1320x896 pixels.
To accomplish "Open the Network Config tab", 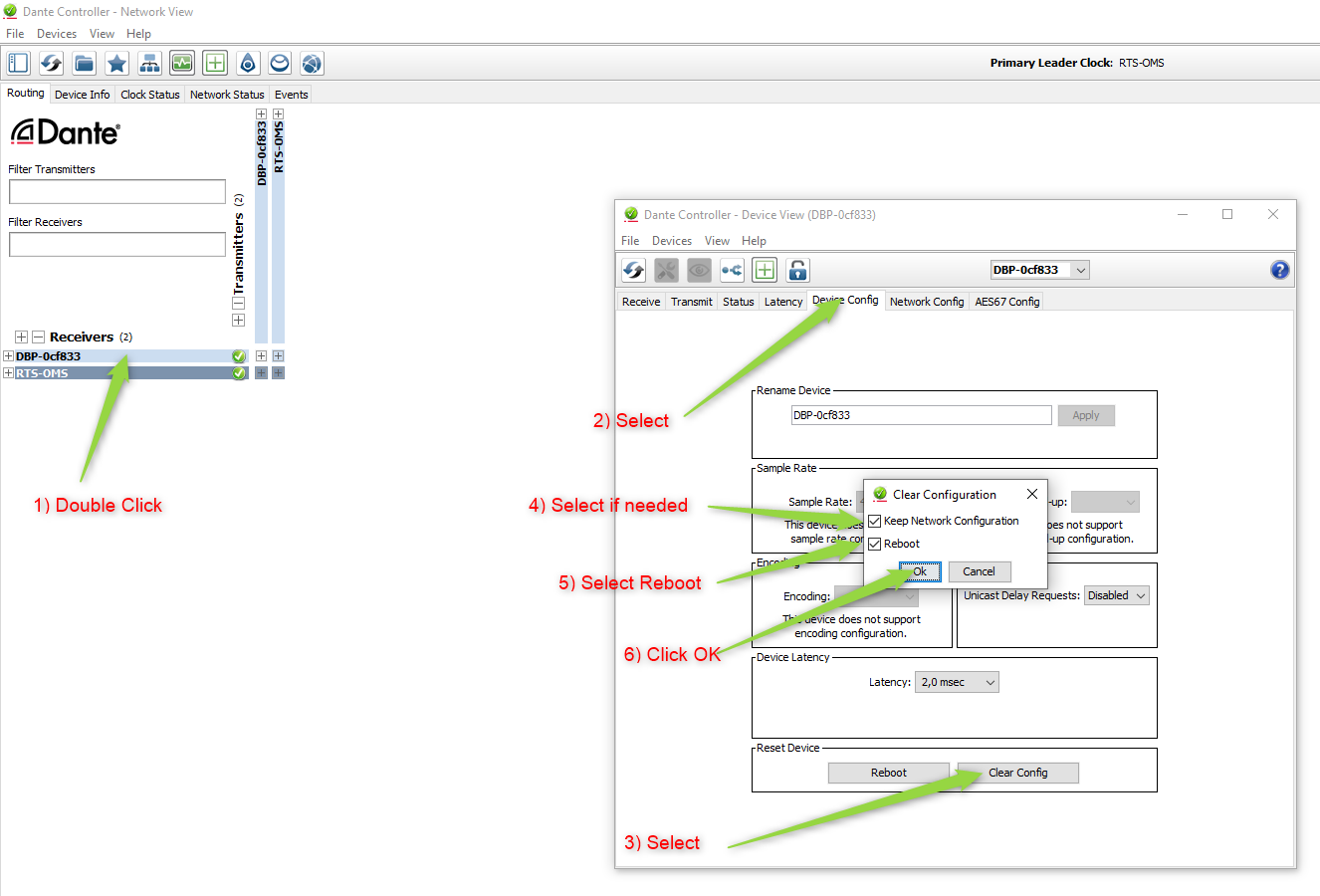I will pyautogui.click(x=926, y=302).
